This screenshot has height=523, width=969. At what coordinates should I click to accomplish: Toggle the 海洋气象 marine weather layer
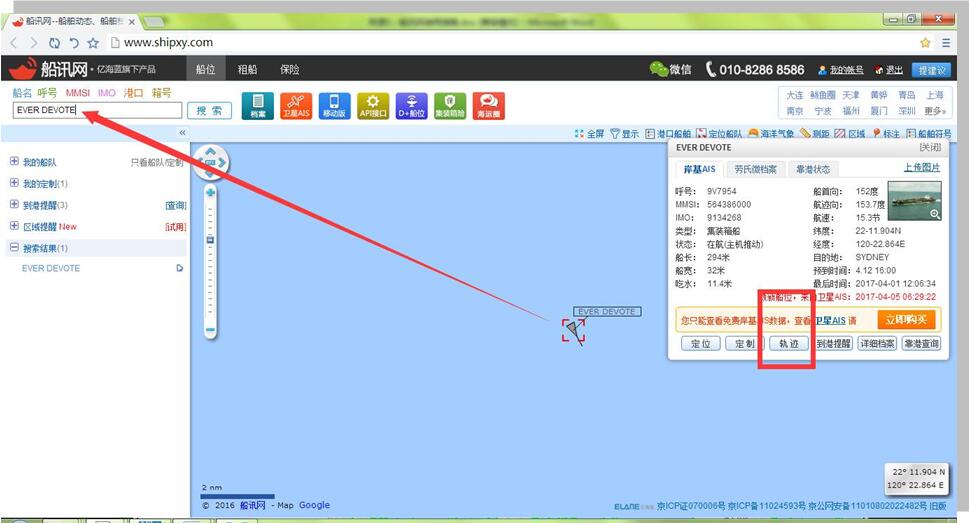point(770,133)
